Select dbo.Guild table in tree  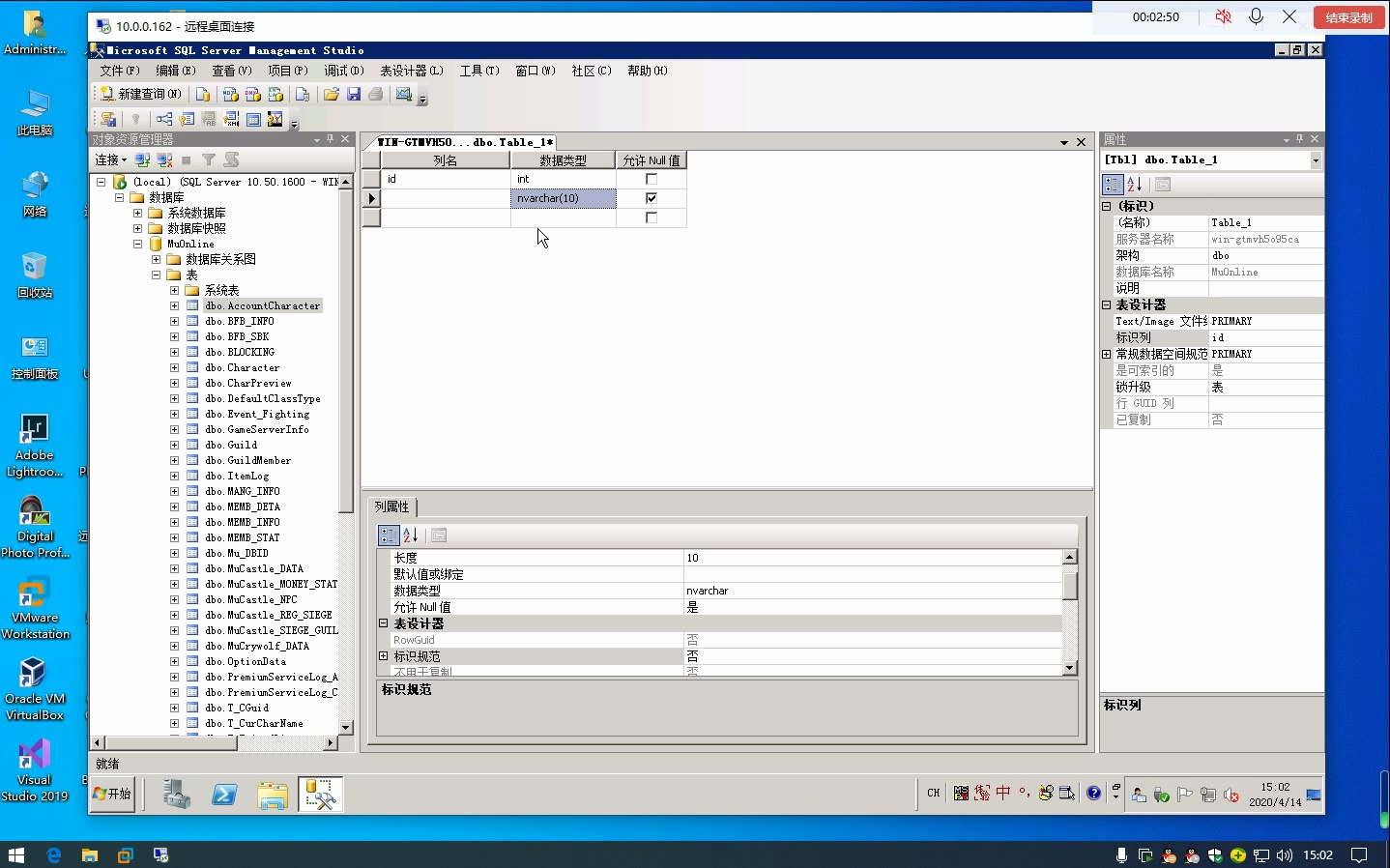tap(231, 445)
